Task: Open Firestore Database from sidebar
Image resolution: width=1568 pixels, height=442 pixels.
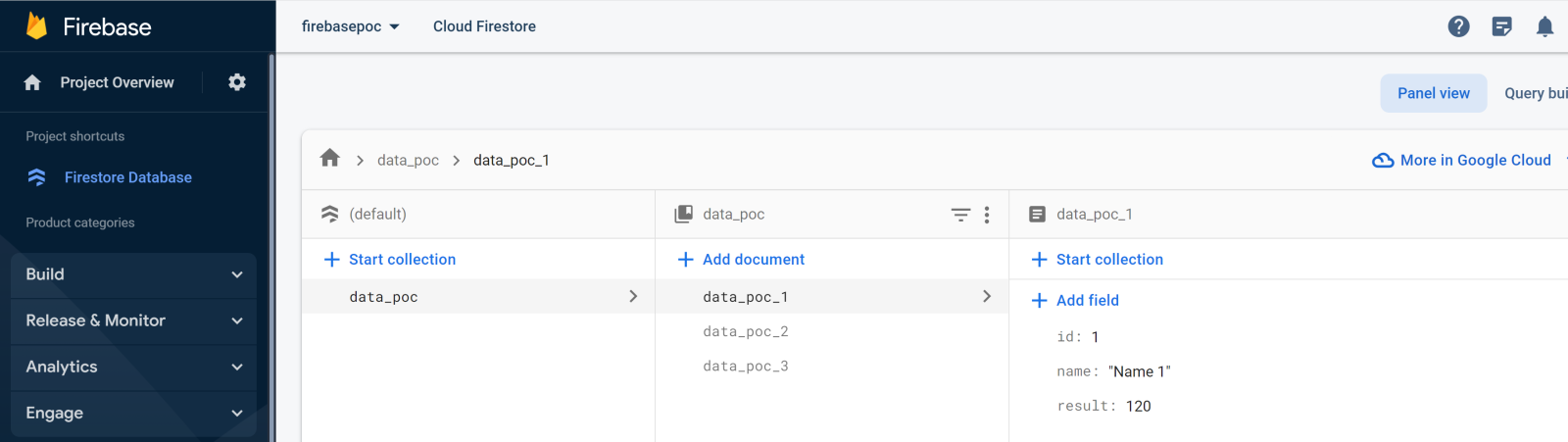Action: coord(127,177)
